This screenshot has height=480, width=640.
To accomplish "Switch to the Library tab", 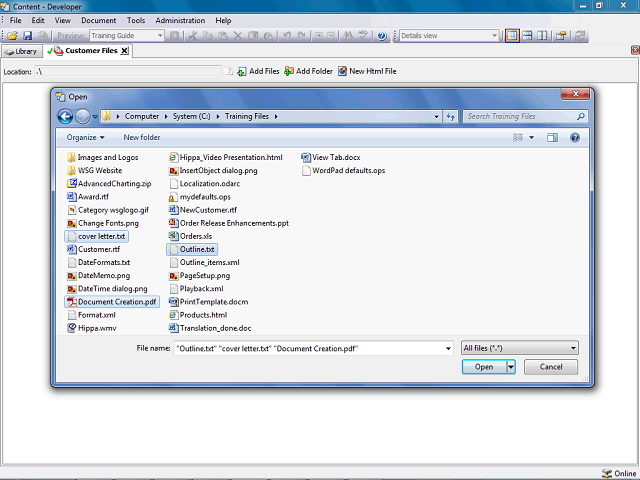I will 22,51.
